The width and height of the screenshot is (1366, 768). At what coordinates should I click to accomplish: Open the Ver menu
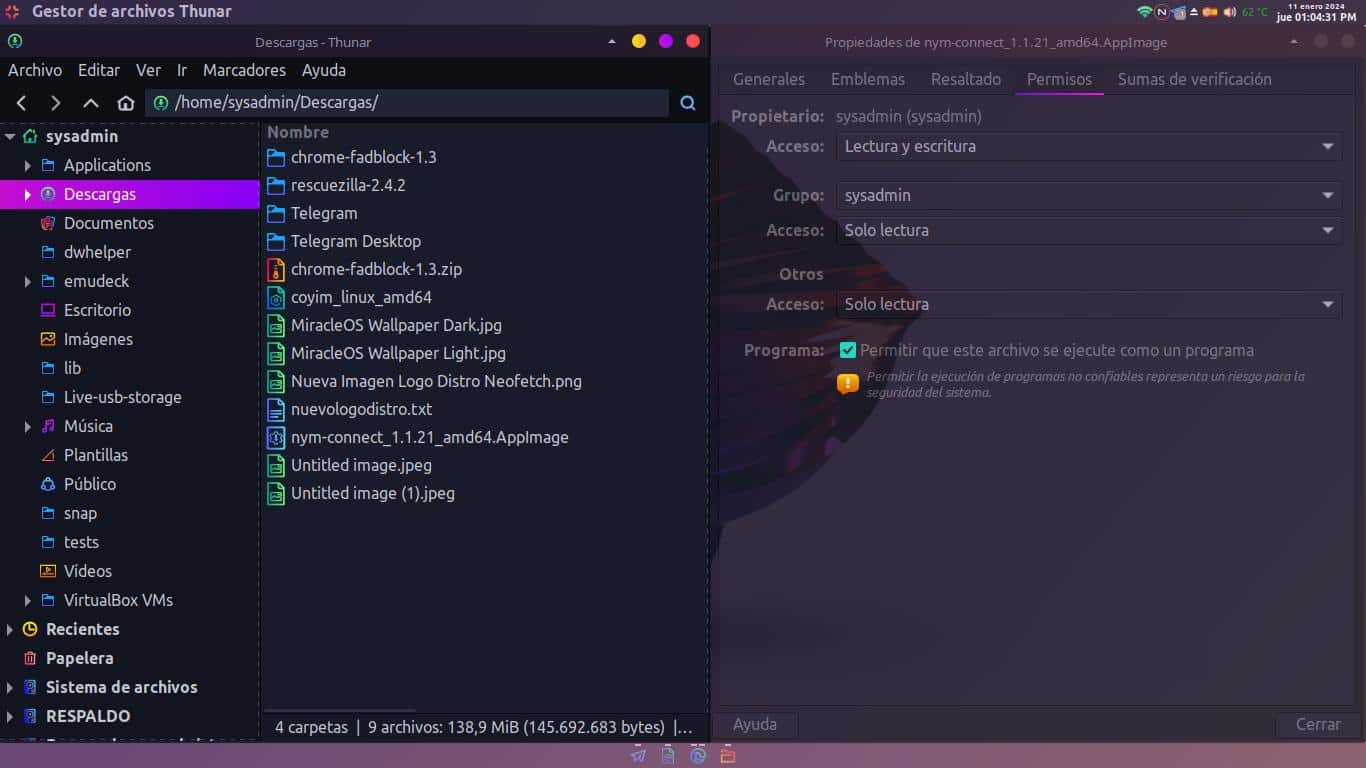pos(148,70)
